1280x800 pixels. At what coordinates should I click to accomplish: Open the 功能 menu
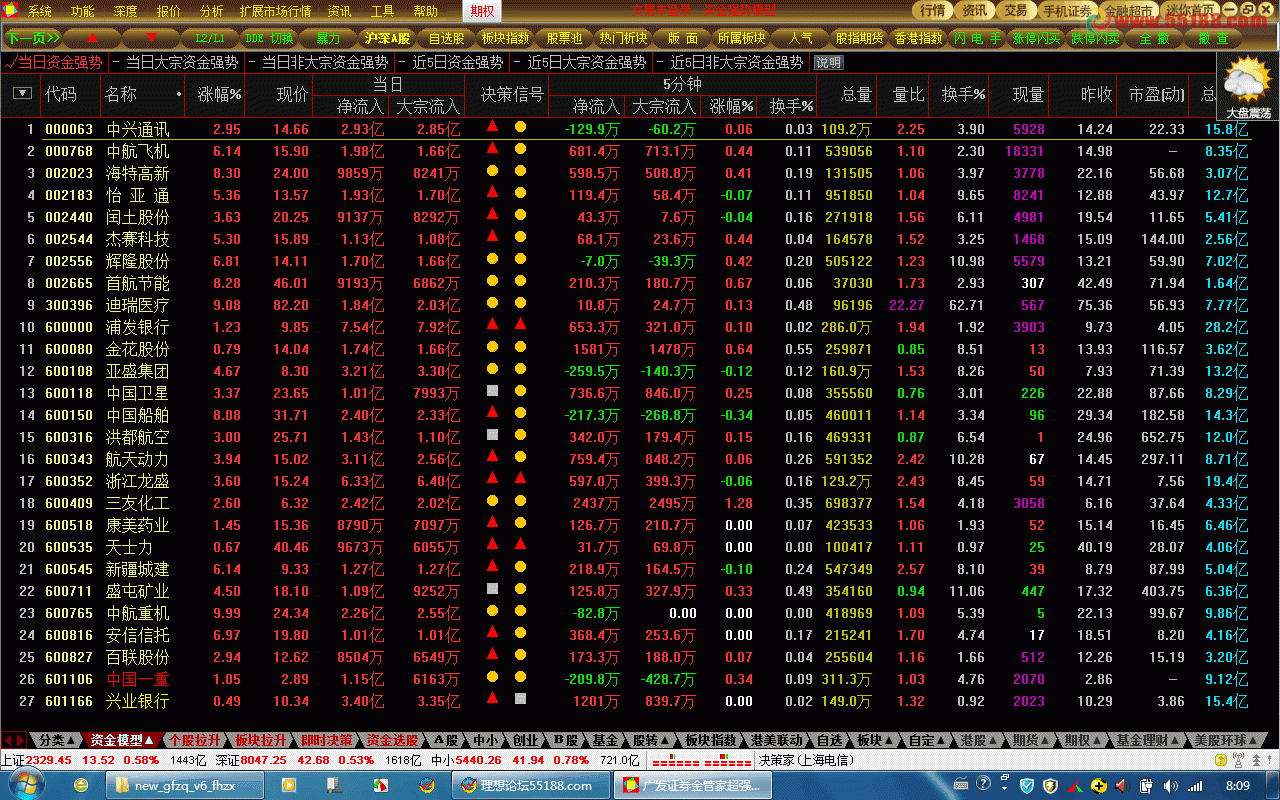pos(83,12)
